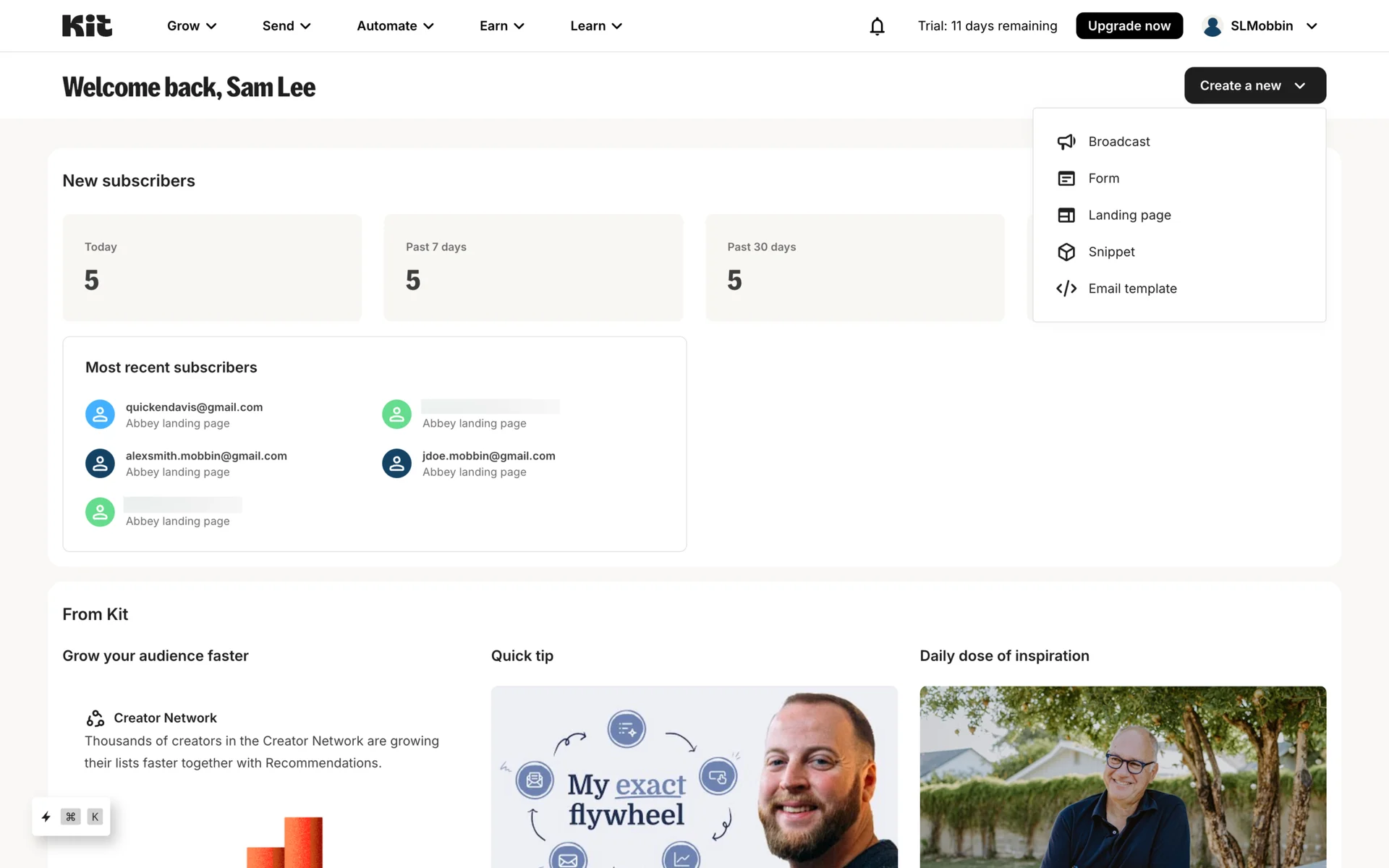Choose Form in the create menu
The width and height of the screenshot is (1389, 868).
click(1103, 178)
